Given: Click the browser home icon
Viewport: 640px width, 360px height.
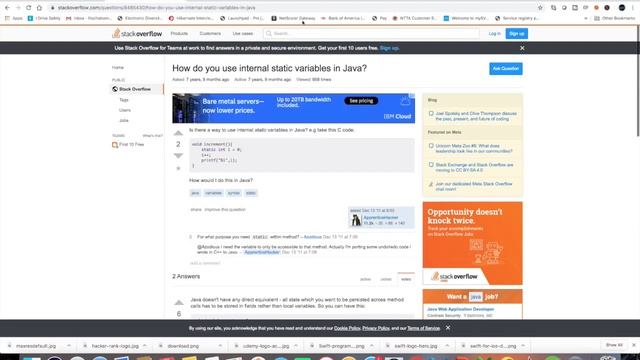Looking at the screenshot, I should pyautogui.click(x=39, y=8).
